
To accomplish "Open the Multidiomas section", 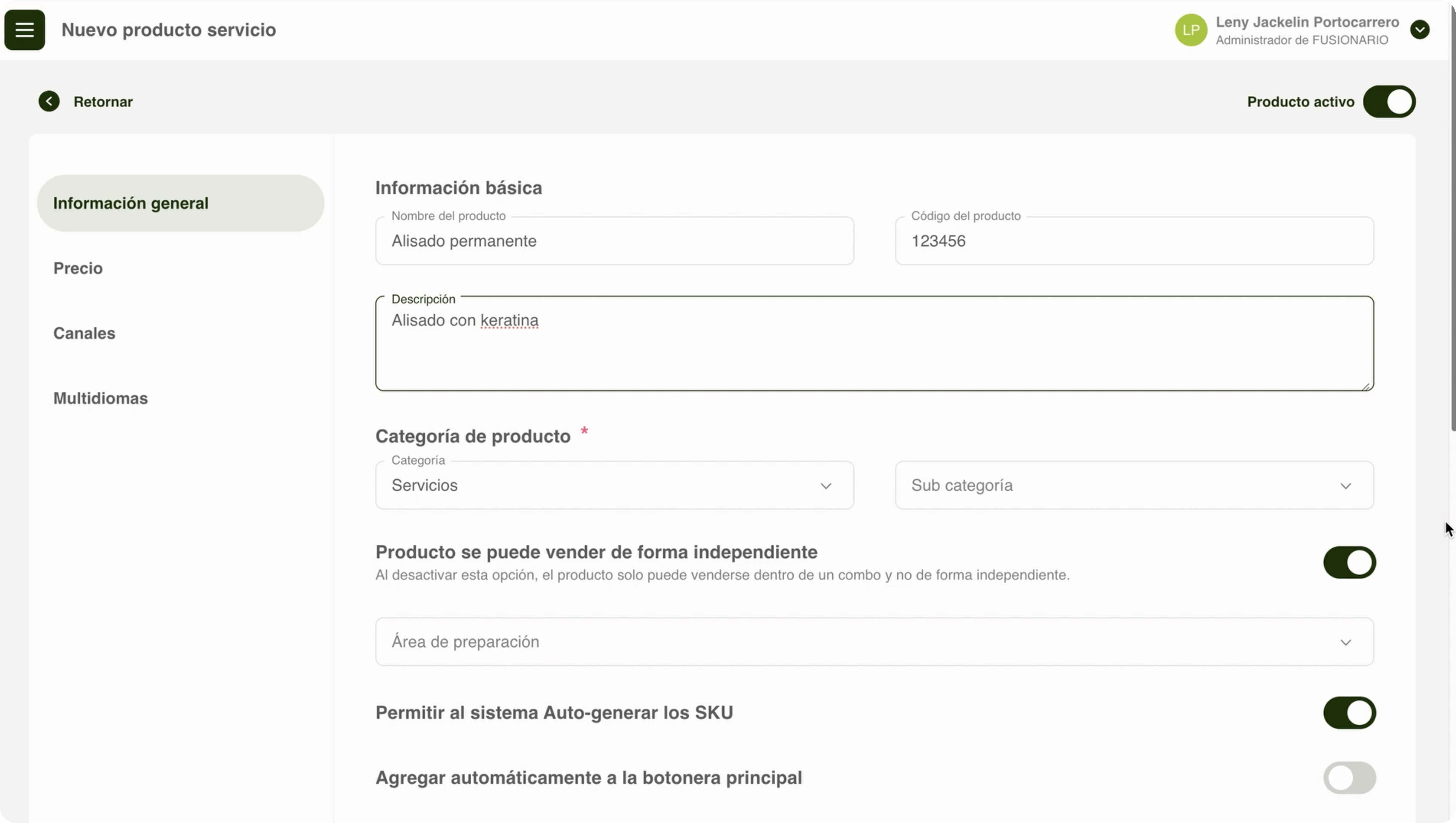I will (x=100, y=398).
